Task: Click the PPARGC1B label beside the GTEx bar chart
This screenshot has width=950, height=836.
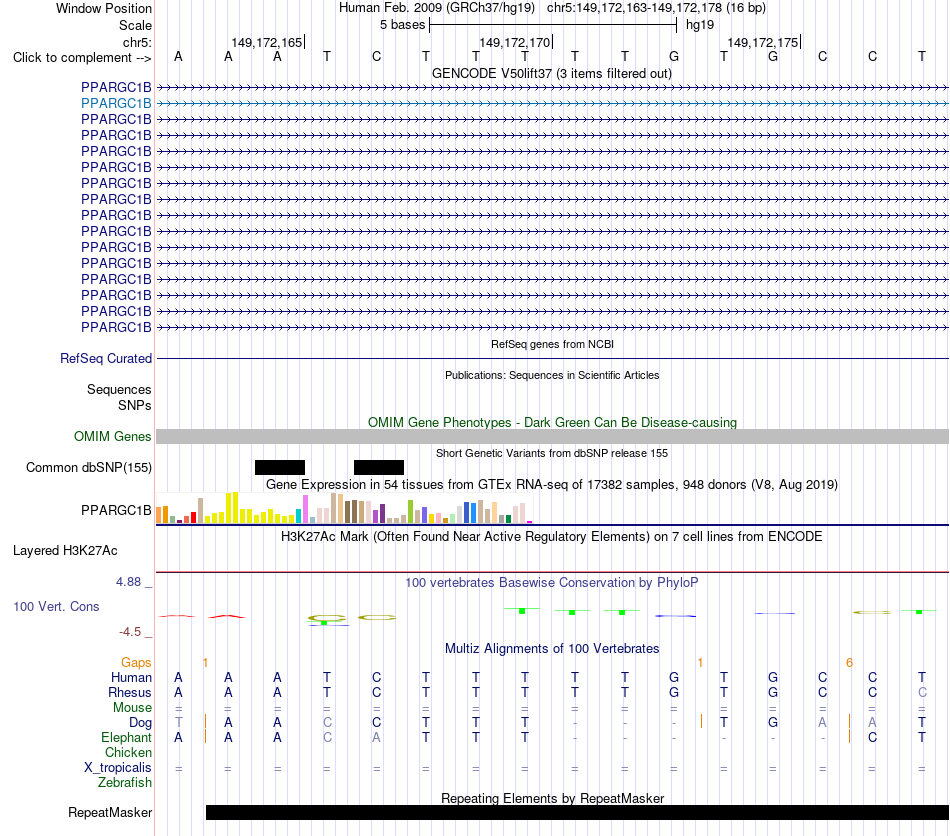Action: tap(116, 511)
